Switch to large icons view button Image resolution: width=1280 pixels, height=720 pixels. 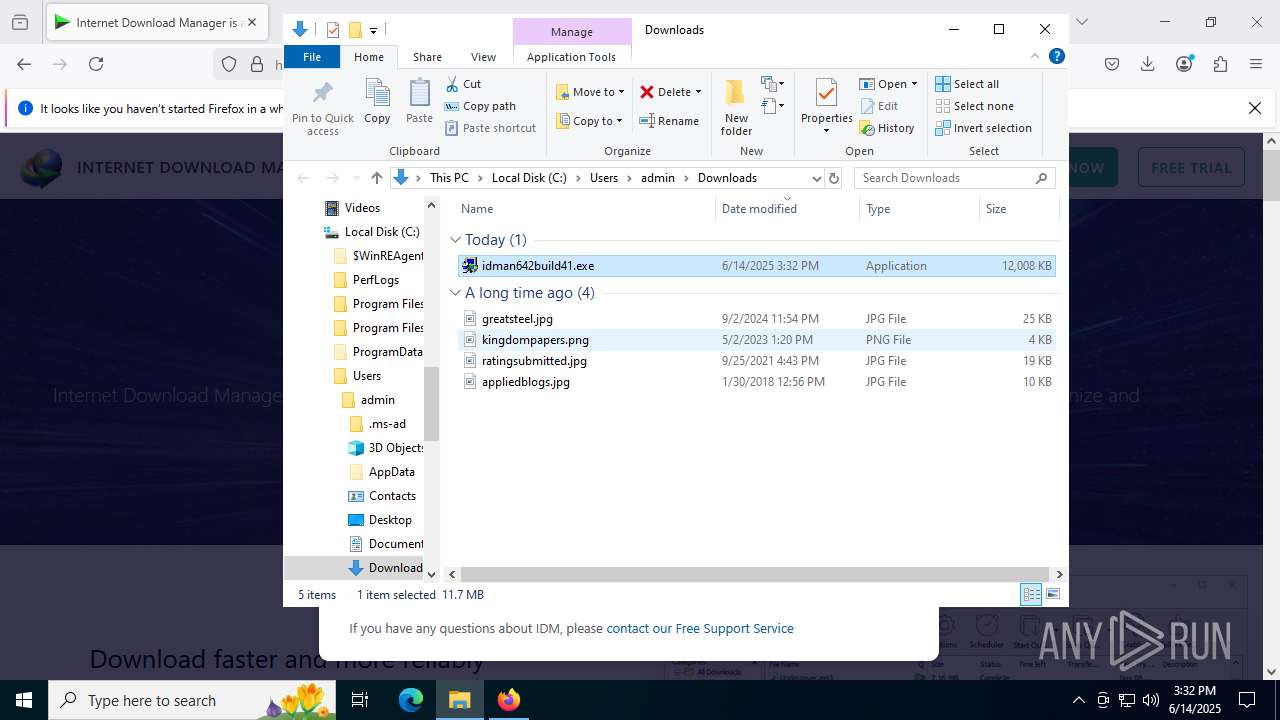coord(1052,594)
